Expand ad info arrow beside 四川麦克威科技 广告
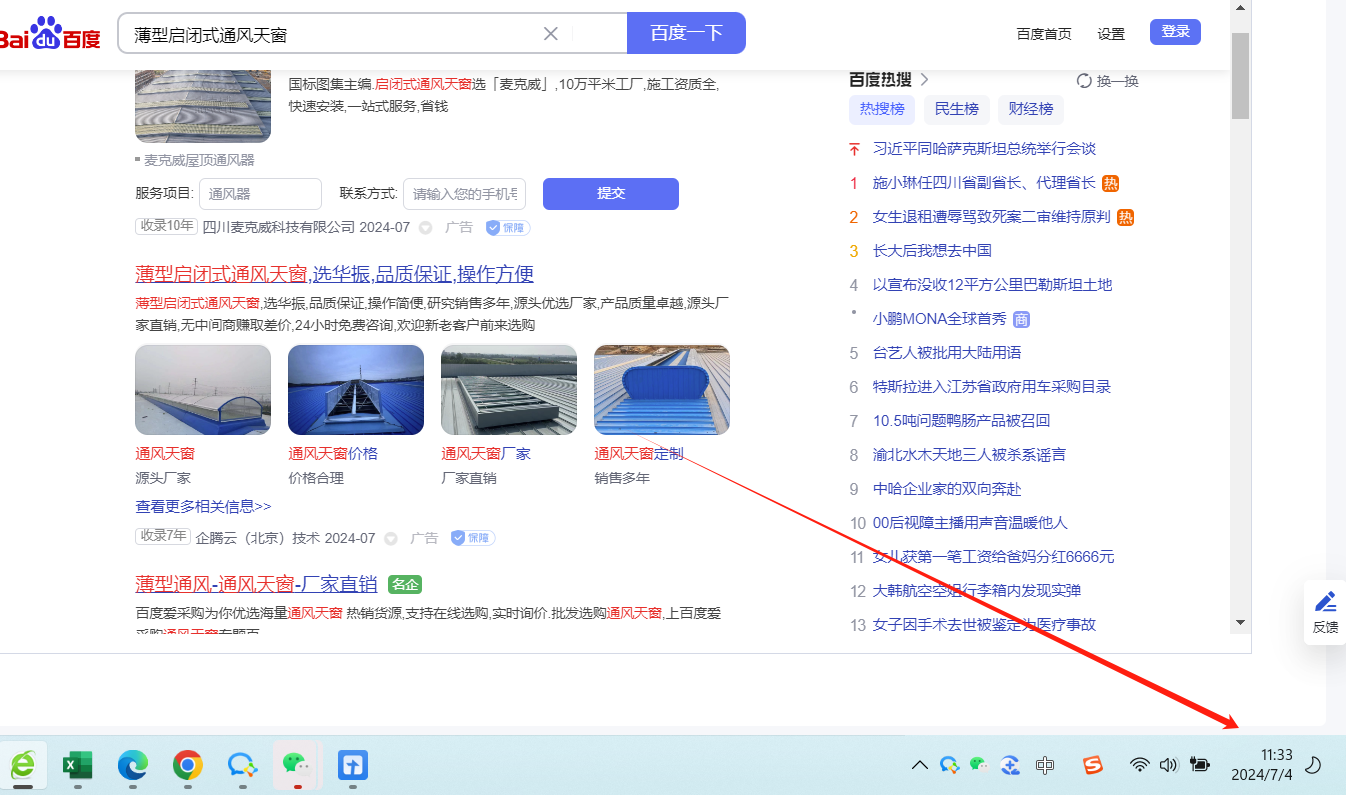This screenshot has width=1346, height=795. [425, 228]
